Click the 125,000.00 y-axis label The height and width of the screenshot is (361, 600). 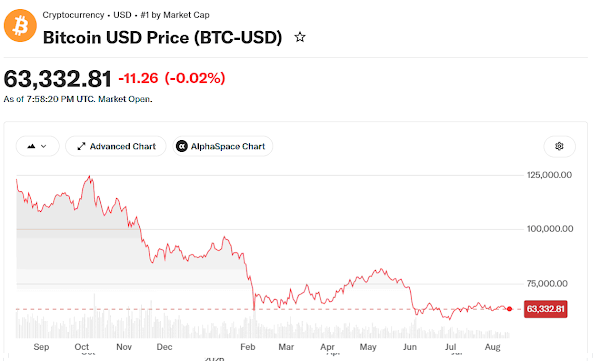(549, 175)
